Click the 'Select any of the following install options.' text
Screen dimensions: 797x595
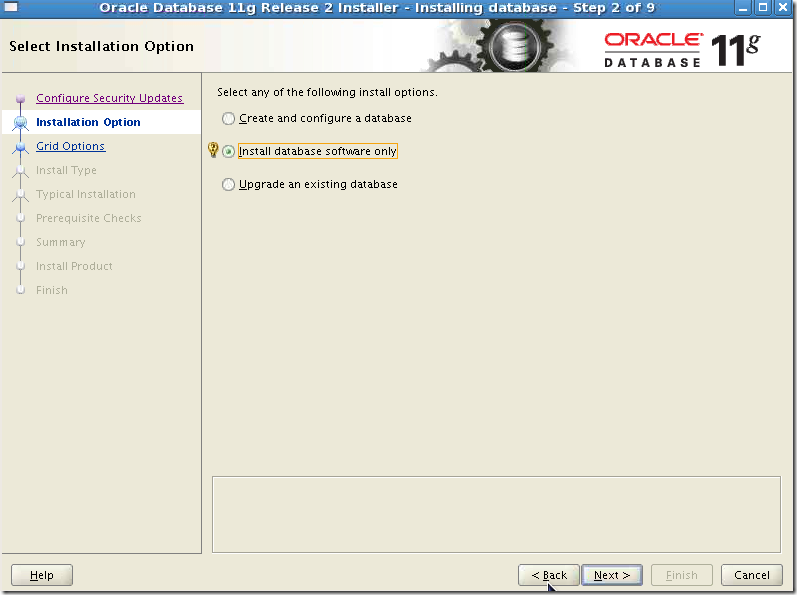click(x=327, y=92)
